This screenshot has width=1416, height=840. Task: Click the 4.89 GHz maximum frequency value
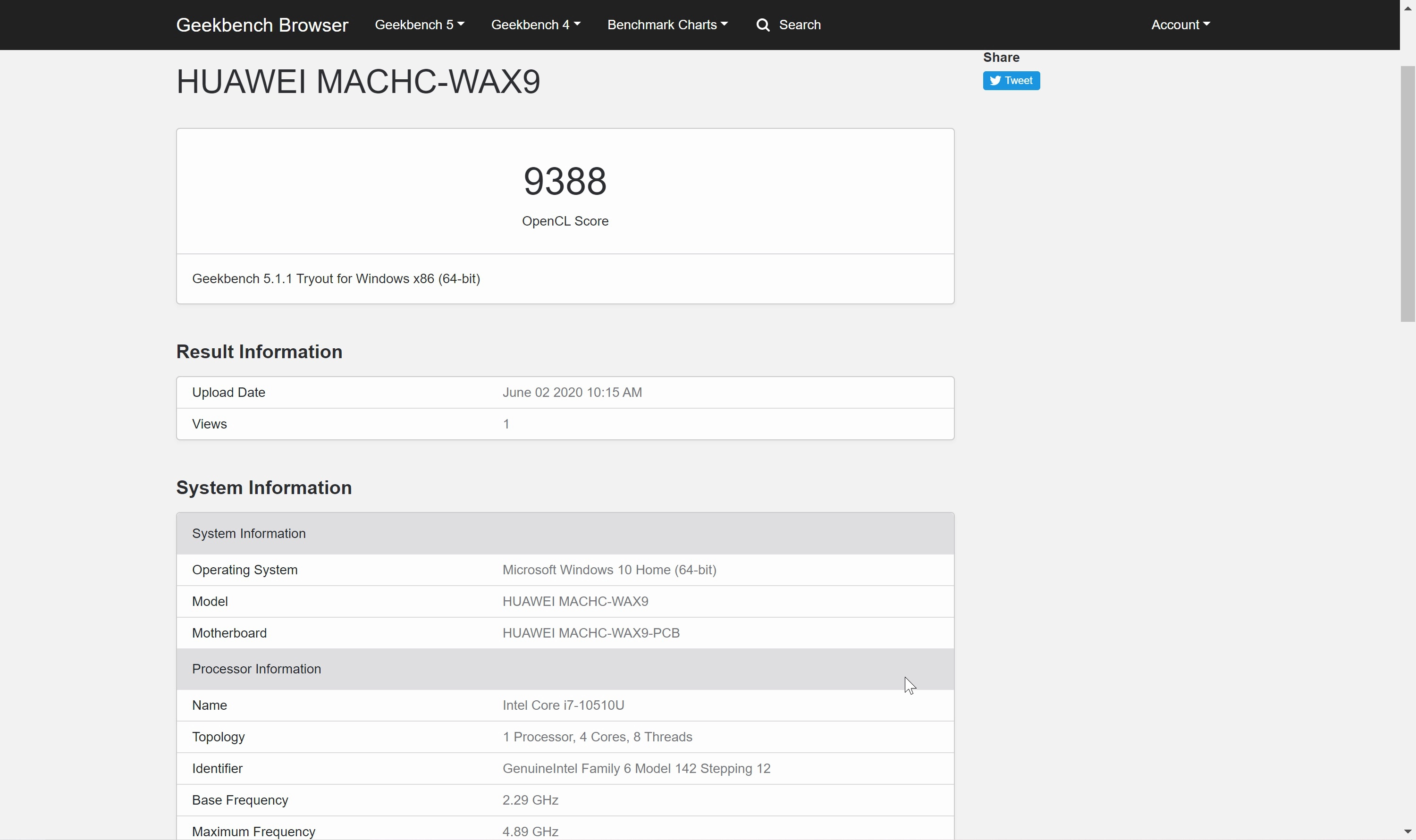coord(531,832)
